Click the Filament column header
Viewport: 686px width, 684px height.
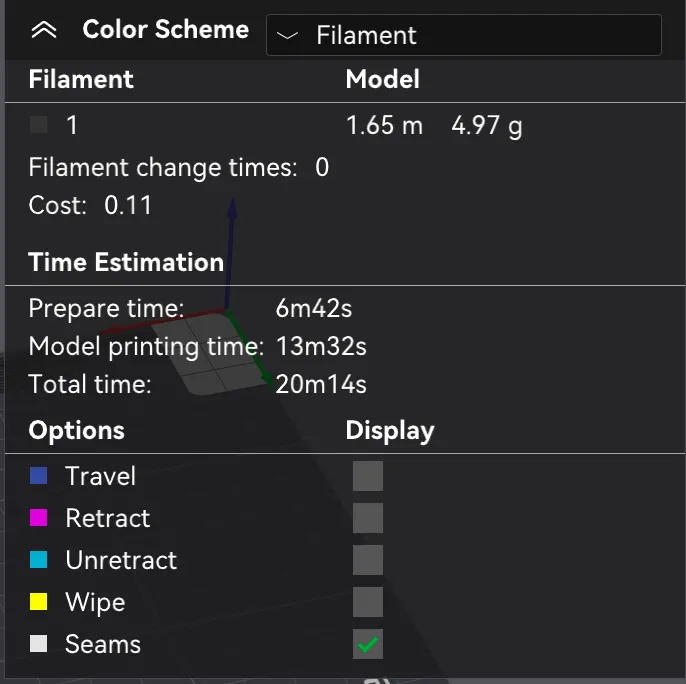coord(81,79)
